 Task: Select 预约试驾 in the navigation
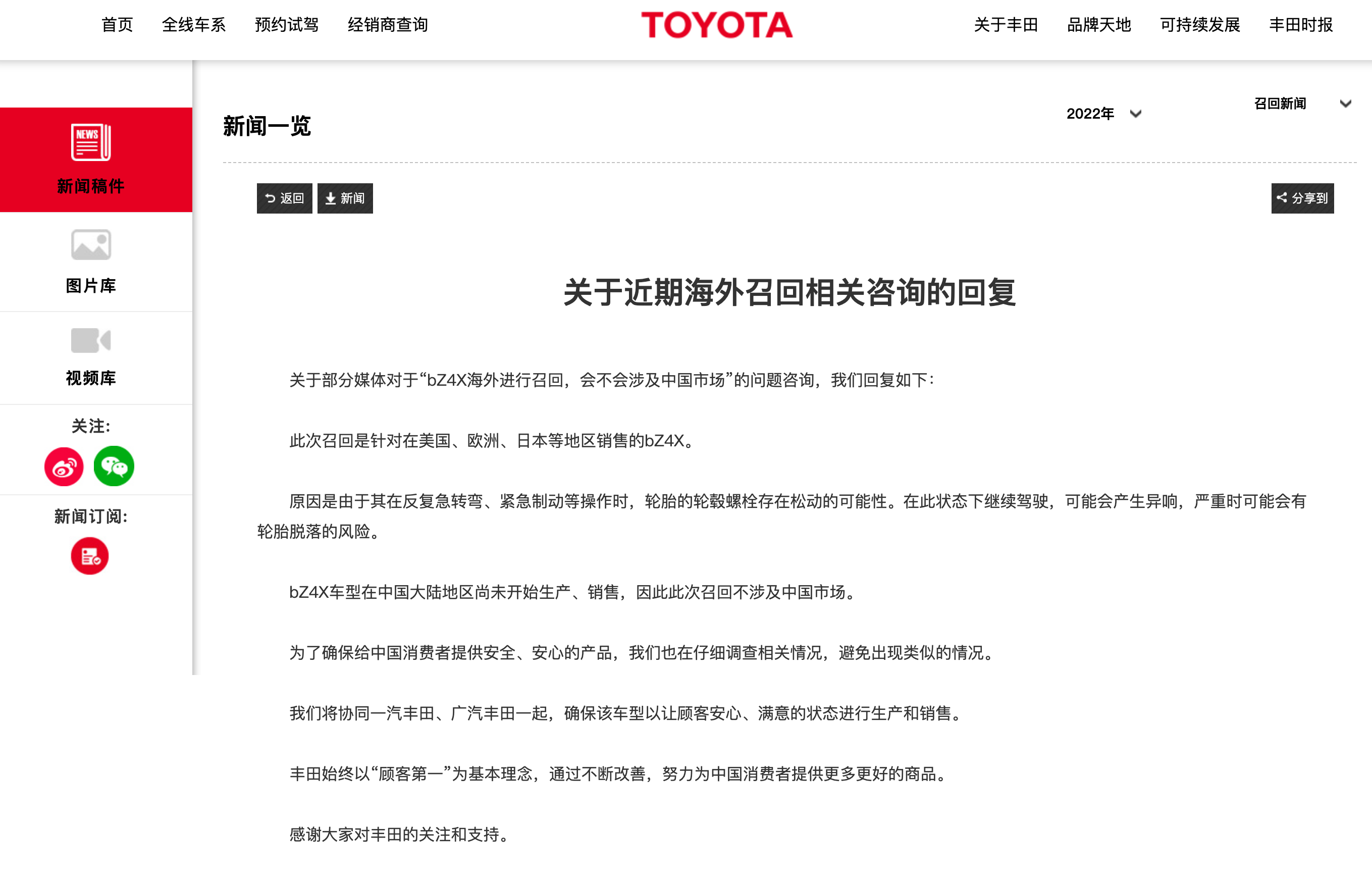pyautogui.click(x=287, y=25)
